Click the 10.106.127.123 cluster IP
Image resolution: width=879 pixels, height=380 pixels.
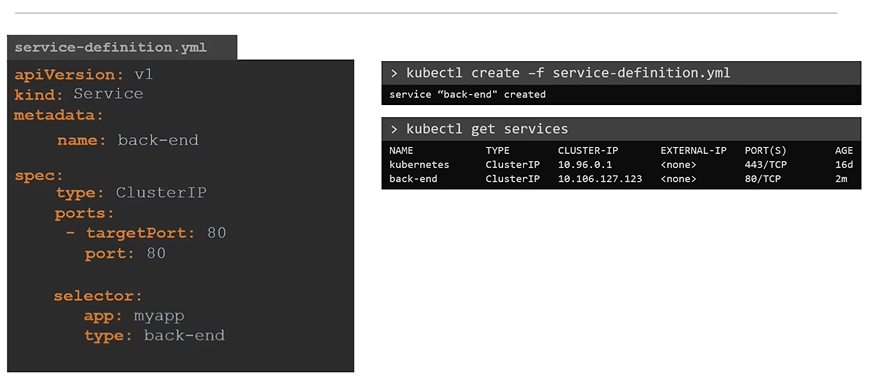pyautogui.click(x=600, y=179)
